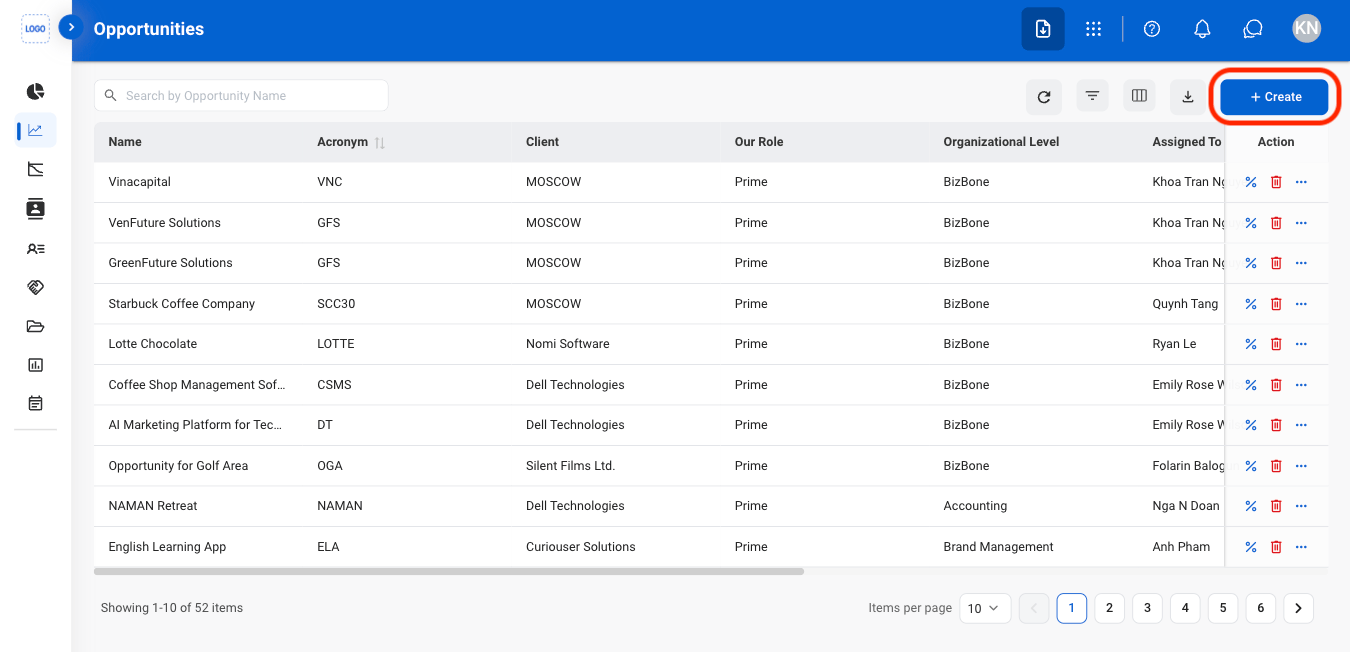Delete the Coffee Shop Management opportunity
Screen dimensions: 1350x652
[x=1276, y=385]
